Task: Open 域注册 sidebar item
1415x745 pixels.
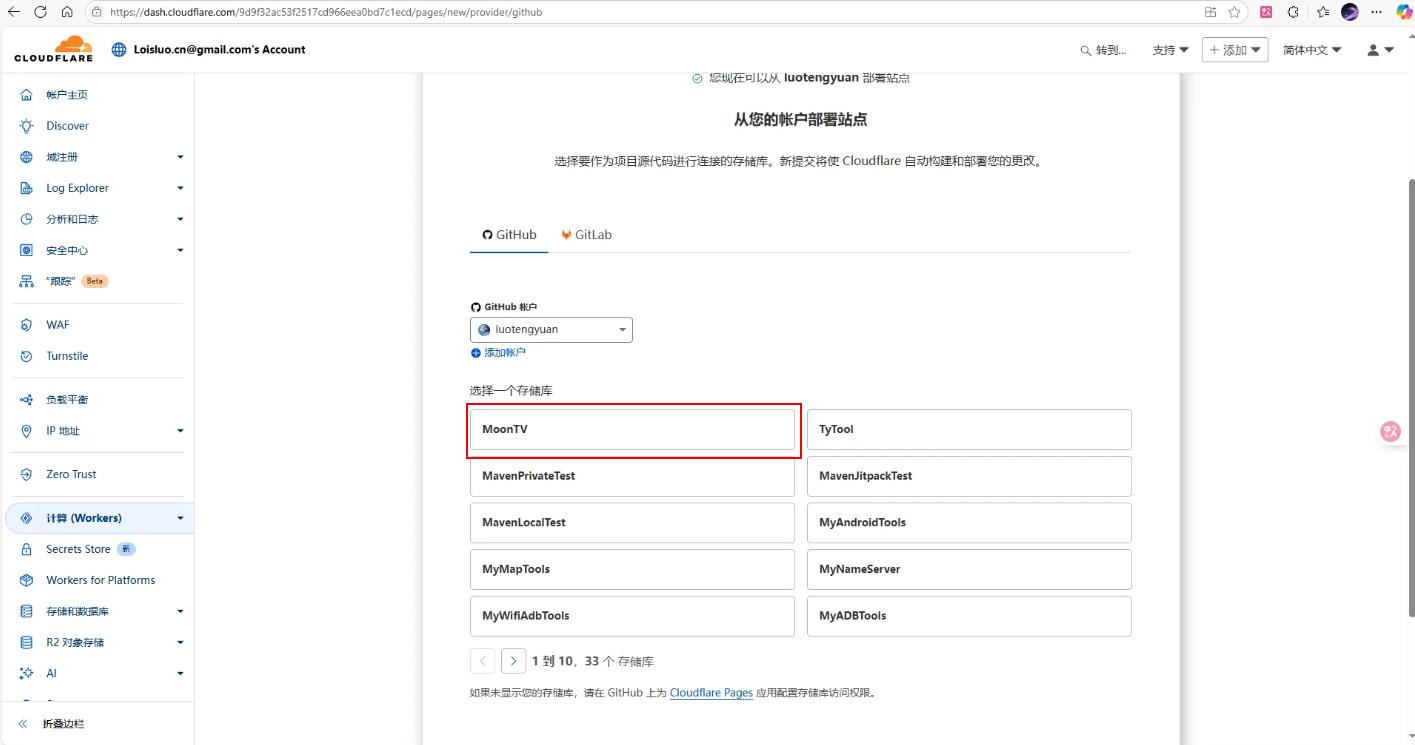Action: (x=97, y=157)
